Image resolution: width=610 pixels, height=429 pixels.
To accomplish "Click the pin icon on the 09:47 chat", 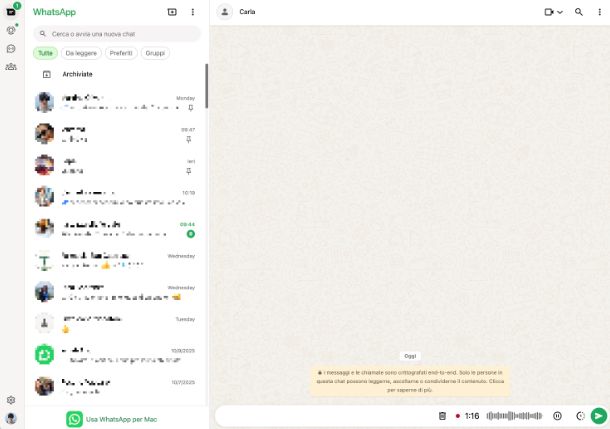I will click(189, 139).
